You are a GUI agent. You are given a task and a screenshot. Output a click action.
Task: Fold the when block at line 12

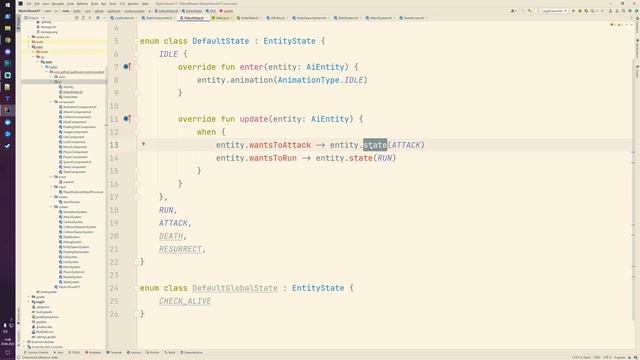(137, 132)
